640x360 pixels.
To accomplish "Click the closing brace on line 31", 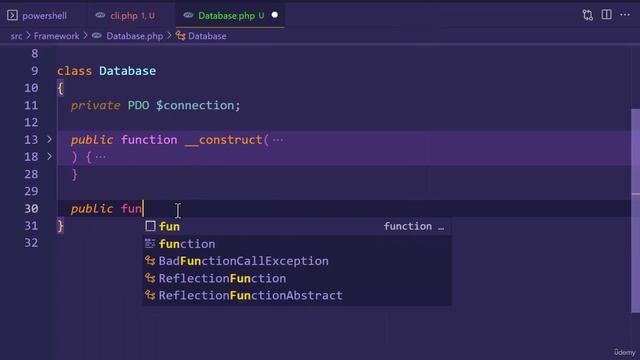I will pyautogui.click(x=60, y=226).
